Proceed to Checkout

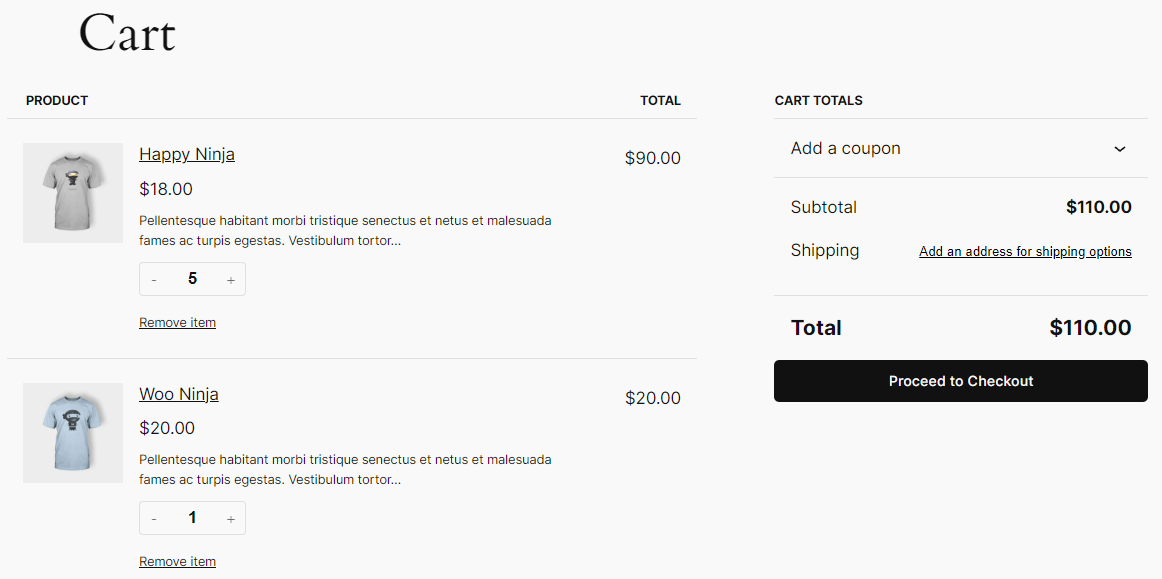point(960,381)
